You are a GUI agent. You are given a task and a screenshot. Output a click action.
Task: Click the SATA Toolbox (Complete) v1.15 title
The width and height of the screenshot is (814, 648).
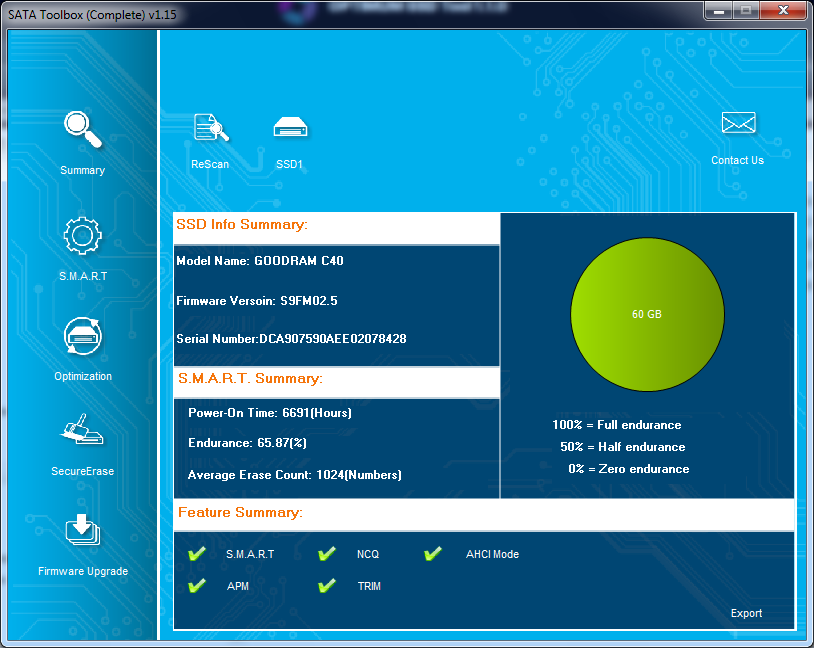click(x=92, y=15)
